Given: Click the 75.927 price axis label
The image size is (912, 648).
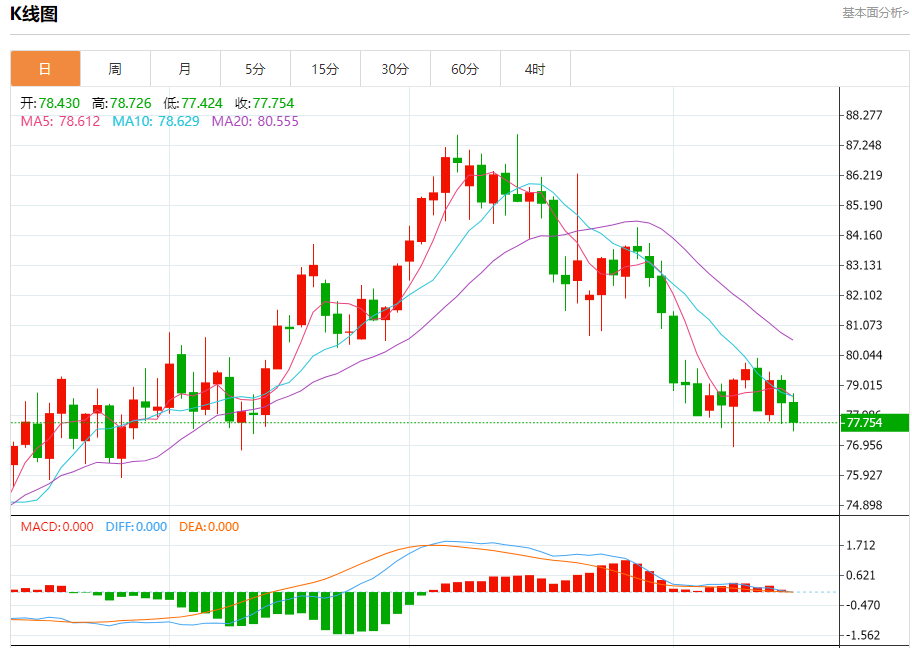Looking at the screenshot, I should [864, 475].
